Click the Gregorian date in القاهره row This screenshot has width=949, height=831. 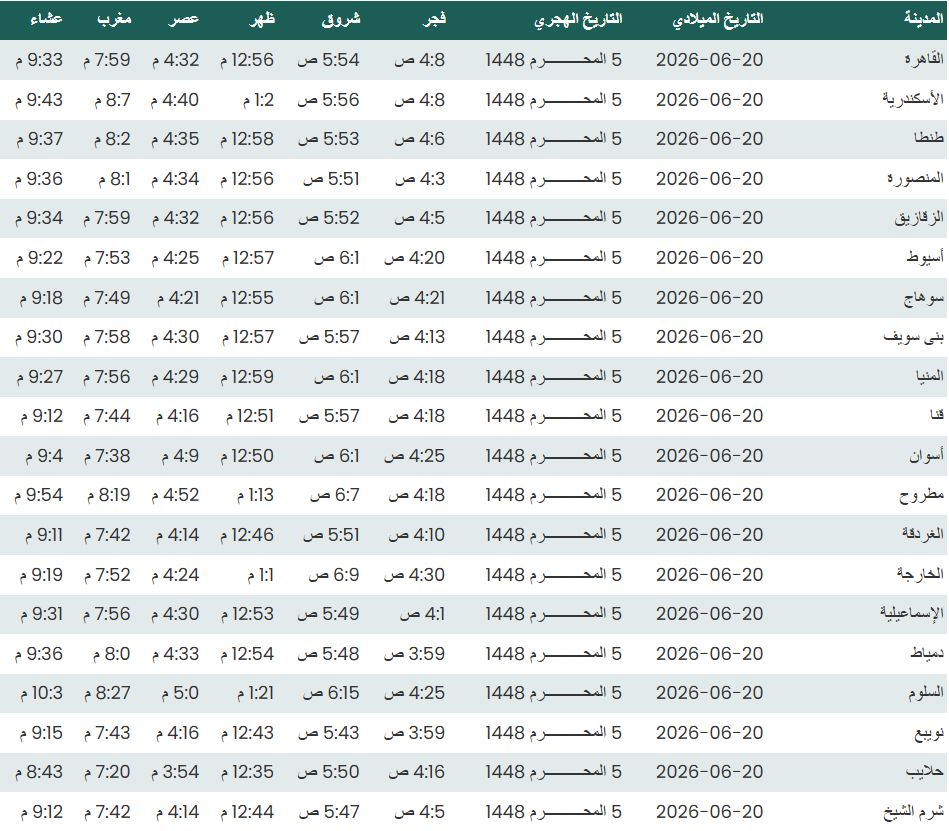tap(709, 60)
